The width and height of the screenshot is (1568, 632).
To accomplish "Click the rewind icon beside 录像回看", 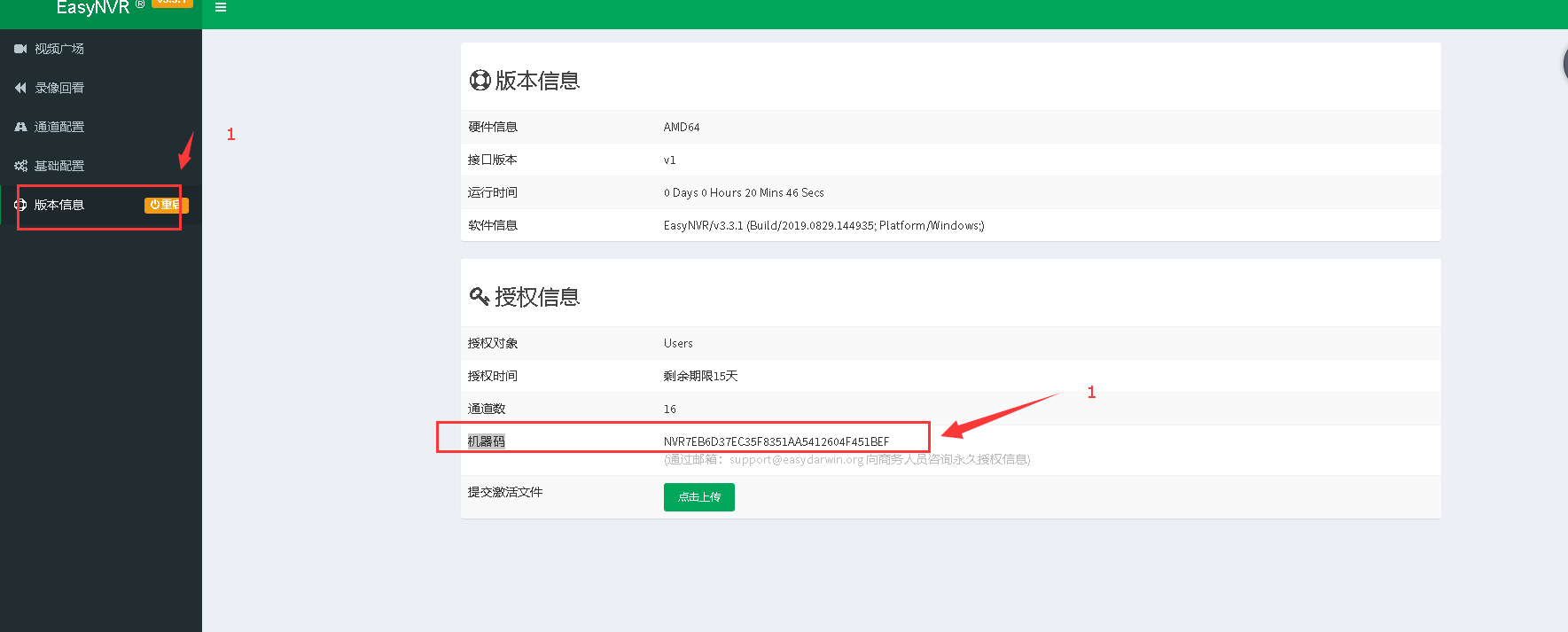I will [20, 88].
